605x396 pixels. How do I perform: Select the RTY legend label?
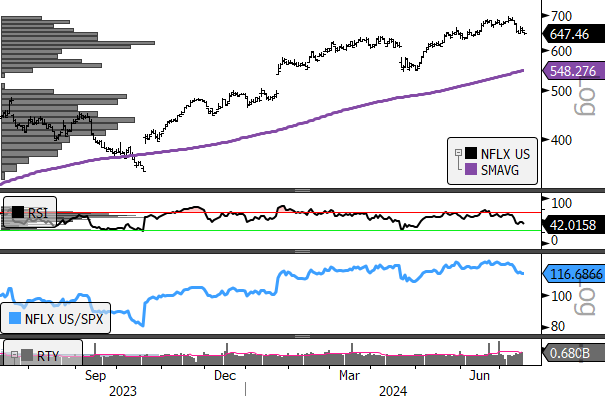click(48, 356)
